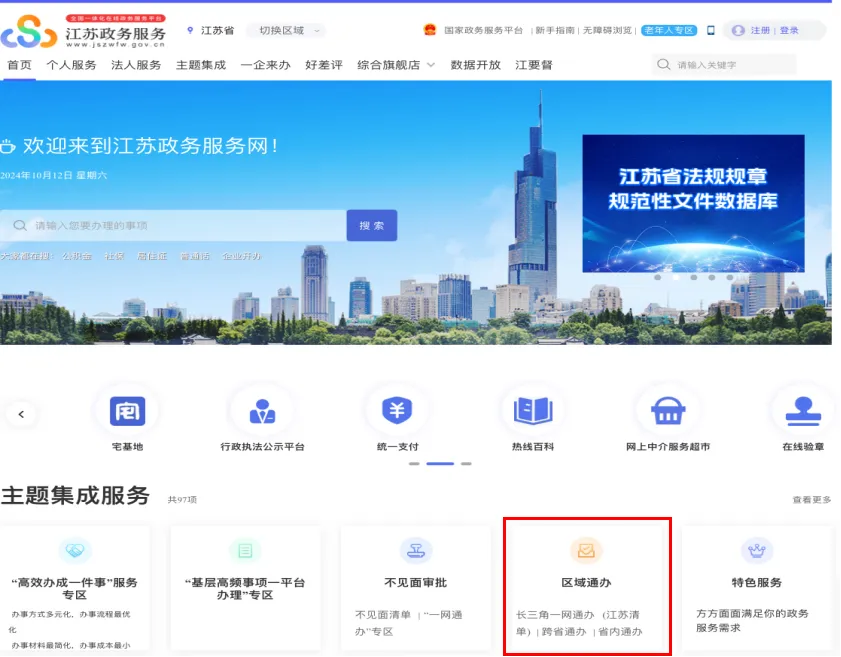Open the 热线百科 book icon
841x657 pixels.
point(533,411)
